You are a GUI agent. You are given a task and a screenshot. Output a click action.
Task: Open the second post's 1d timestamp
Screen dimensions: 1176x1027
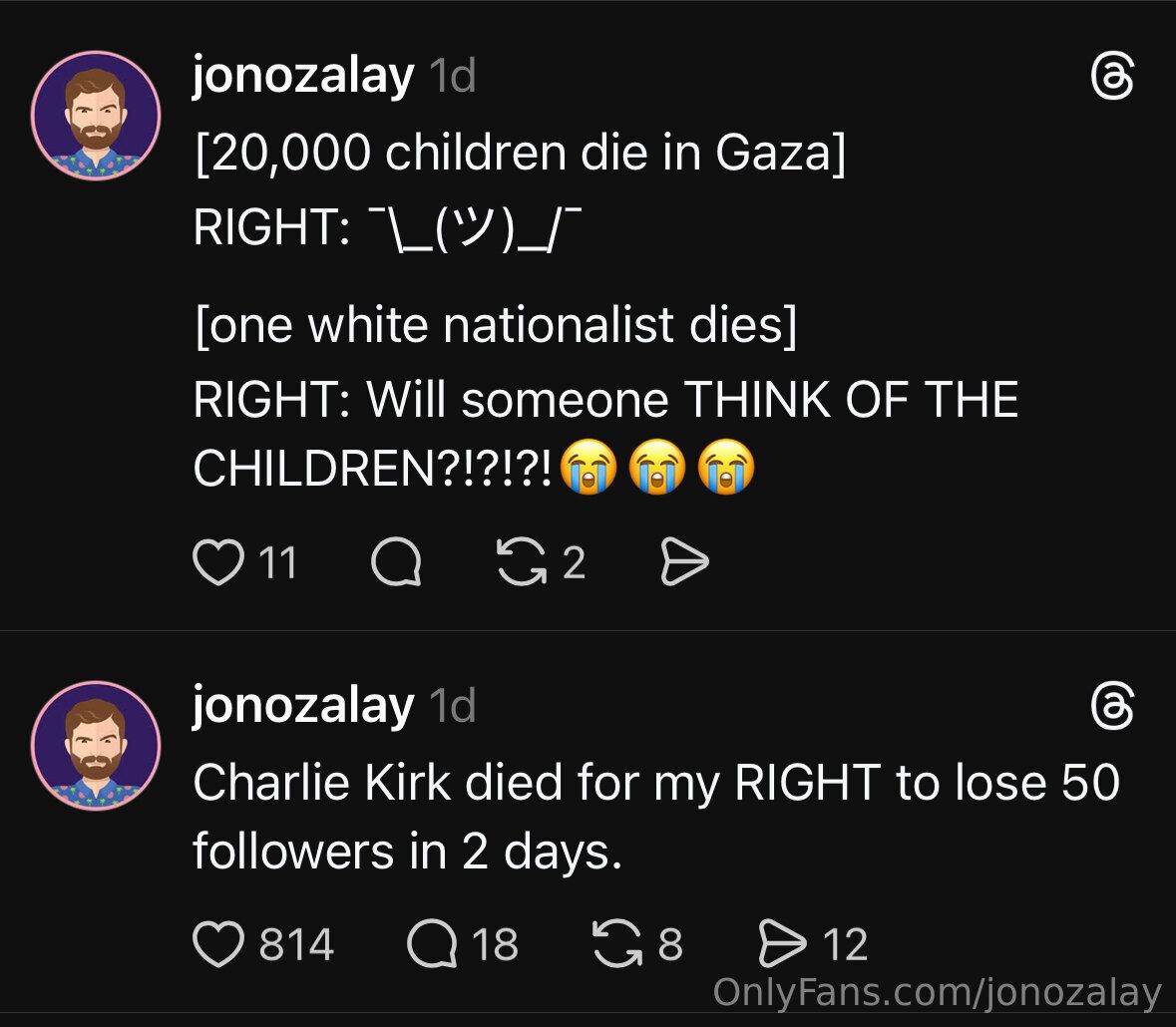(x=452, y=707)
